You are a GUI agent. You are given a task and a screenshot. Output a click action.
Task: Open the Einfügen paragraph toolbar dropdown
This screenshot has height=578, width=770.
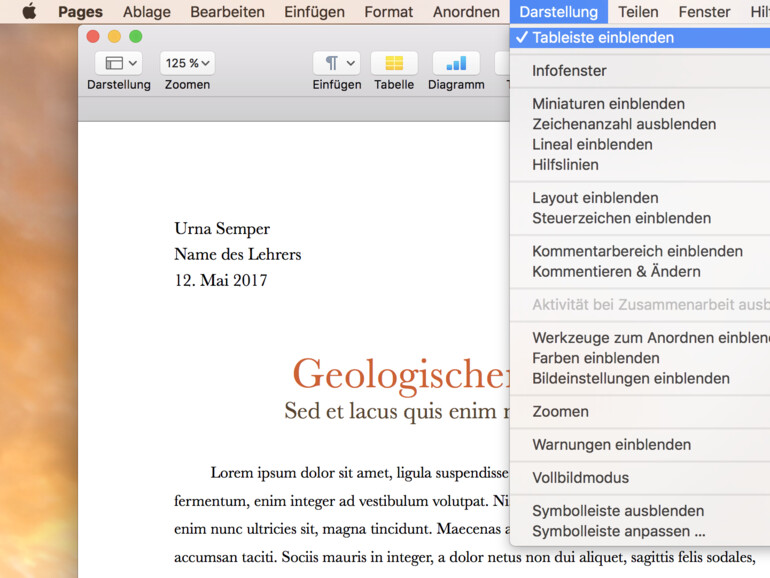point(337,63)
